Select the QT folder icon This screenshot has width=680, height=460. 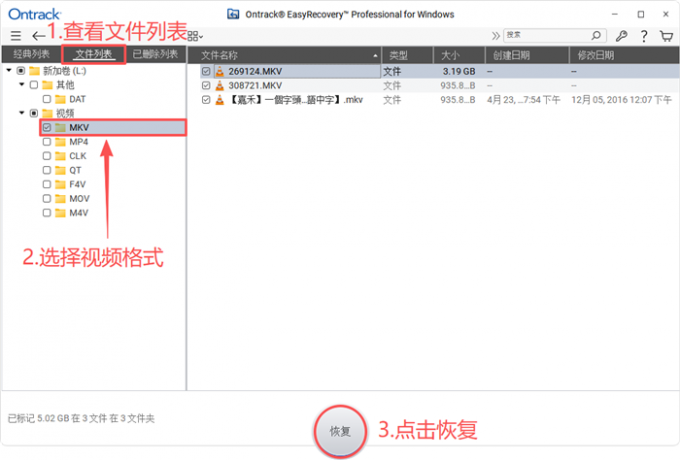[x=60, y=170]
